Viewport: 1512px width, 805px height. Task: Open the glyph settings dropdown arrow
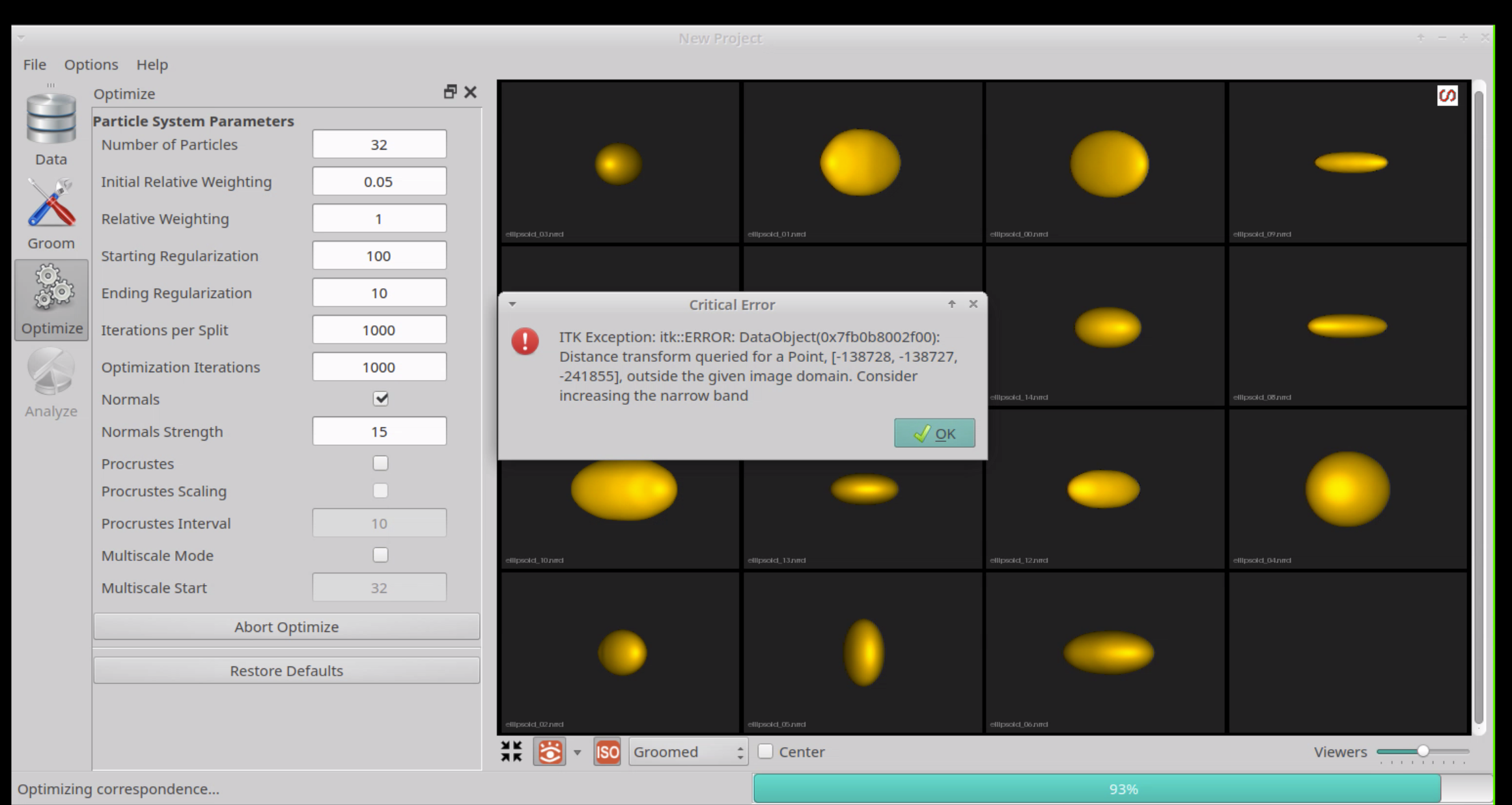[576, 752]
